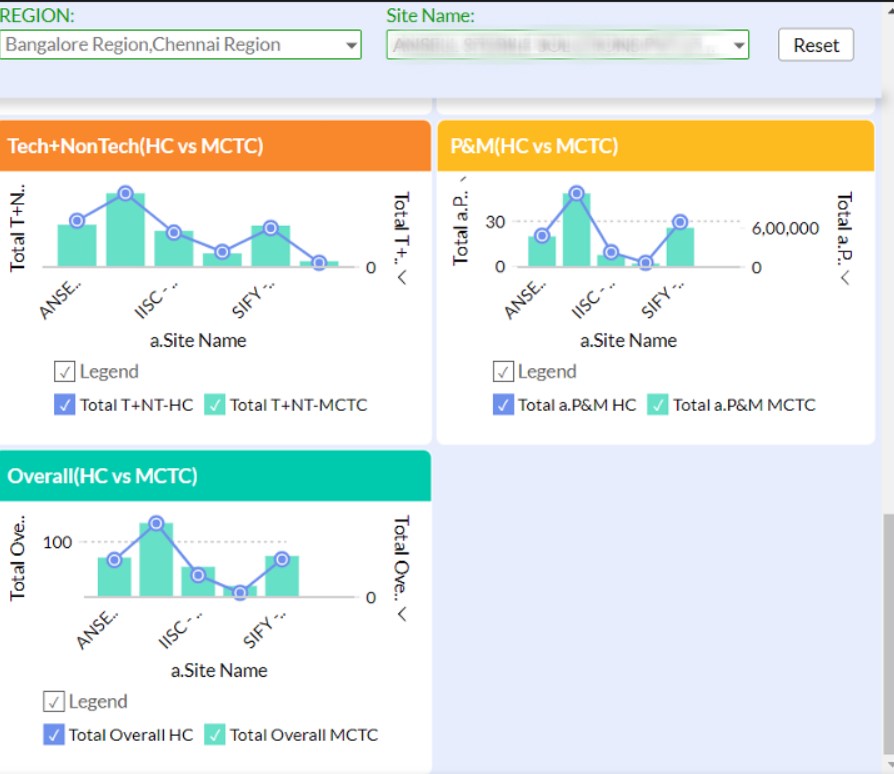Toggle Legend checkbox in Tech+NonTech chart

tap(65, 372)
